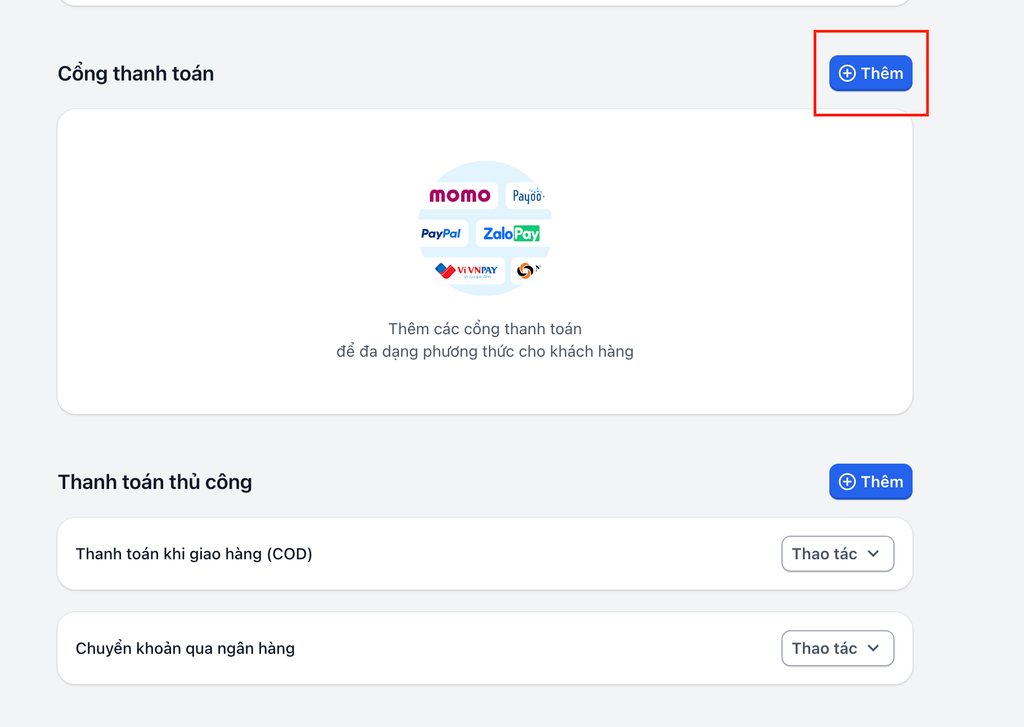This screenshot has height=727, width=1024.
Task: Click the Thanh toán thủ công section heading
Action: [155, 482]
